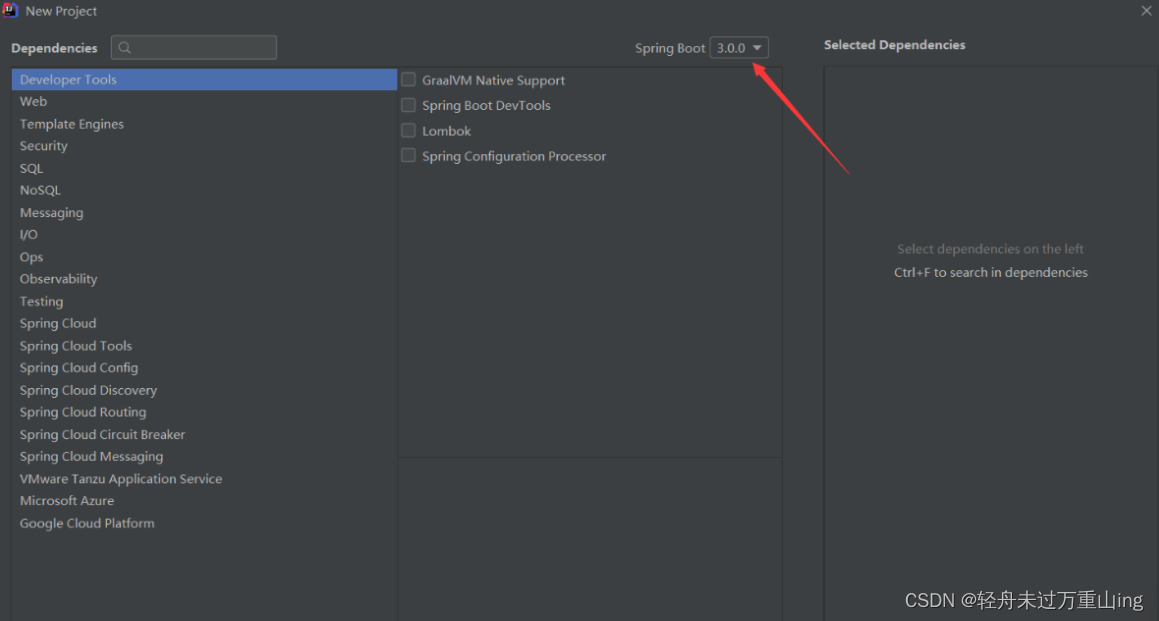Enable the Lombok dependency

408,130
